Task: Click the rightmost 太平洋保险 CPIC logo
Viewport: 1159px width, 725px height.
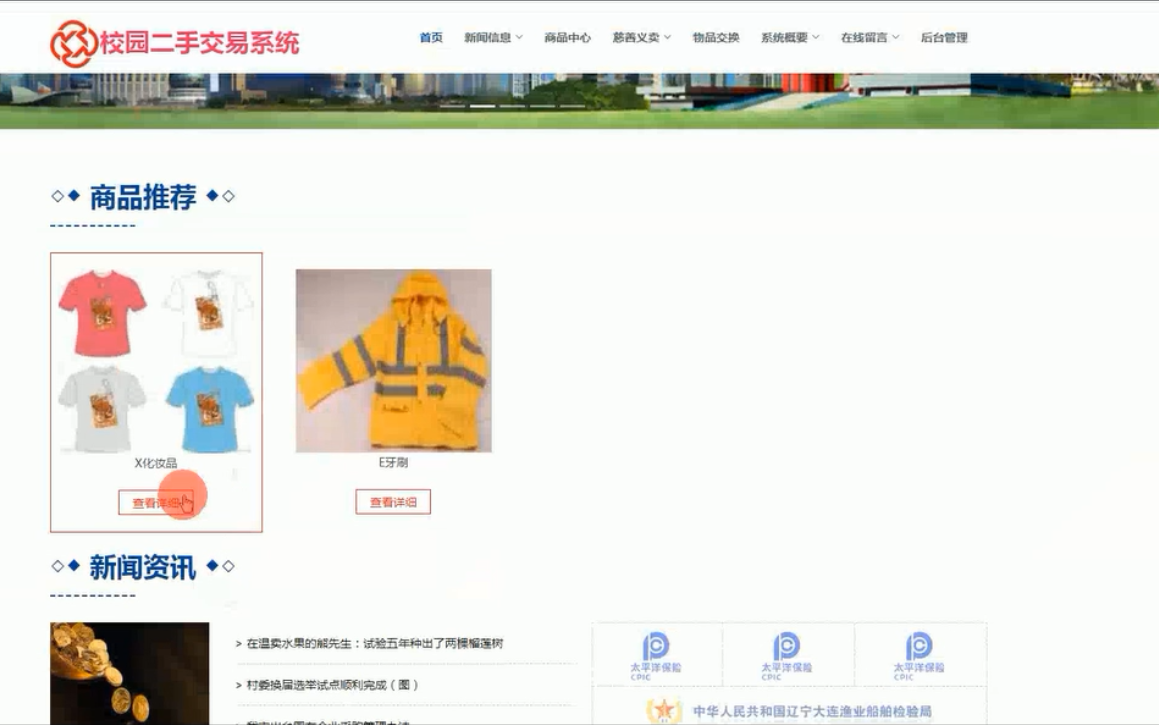Action: point(919,656)
